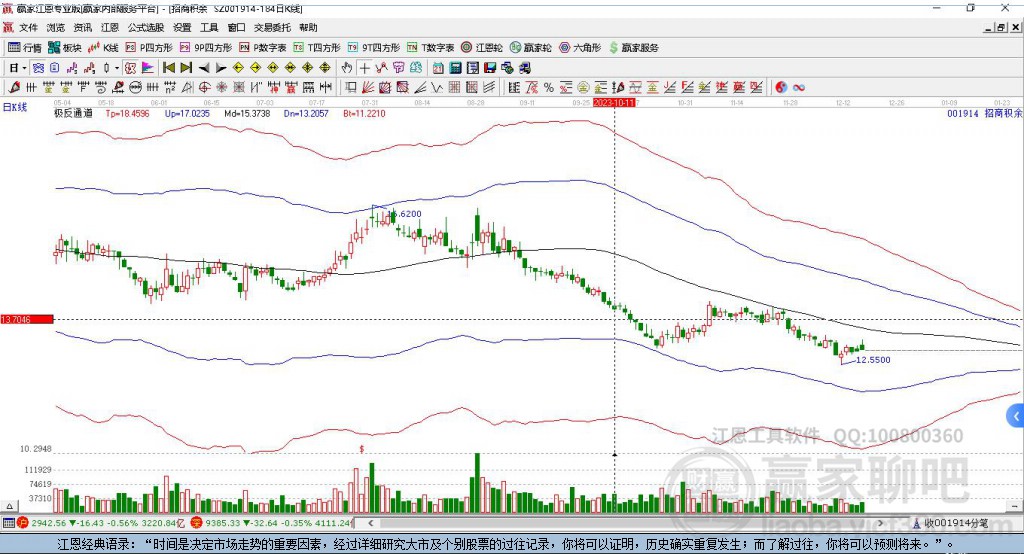Select the hand pan tool
The height and width of the screenshot is (554, 1024).
[x=347, y=67]
